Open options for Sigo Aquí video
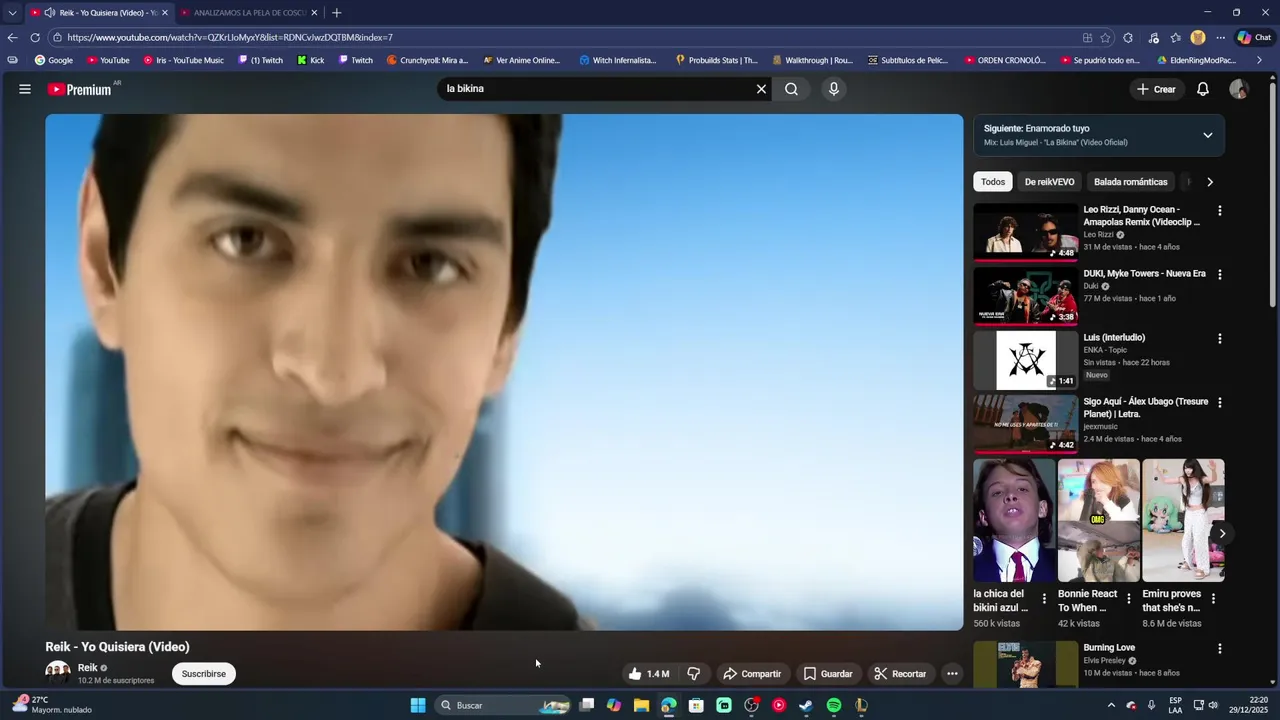This screenshot has width=1280, height=720. click(x=1219, y=403)
